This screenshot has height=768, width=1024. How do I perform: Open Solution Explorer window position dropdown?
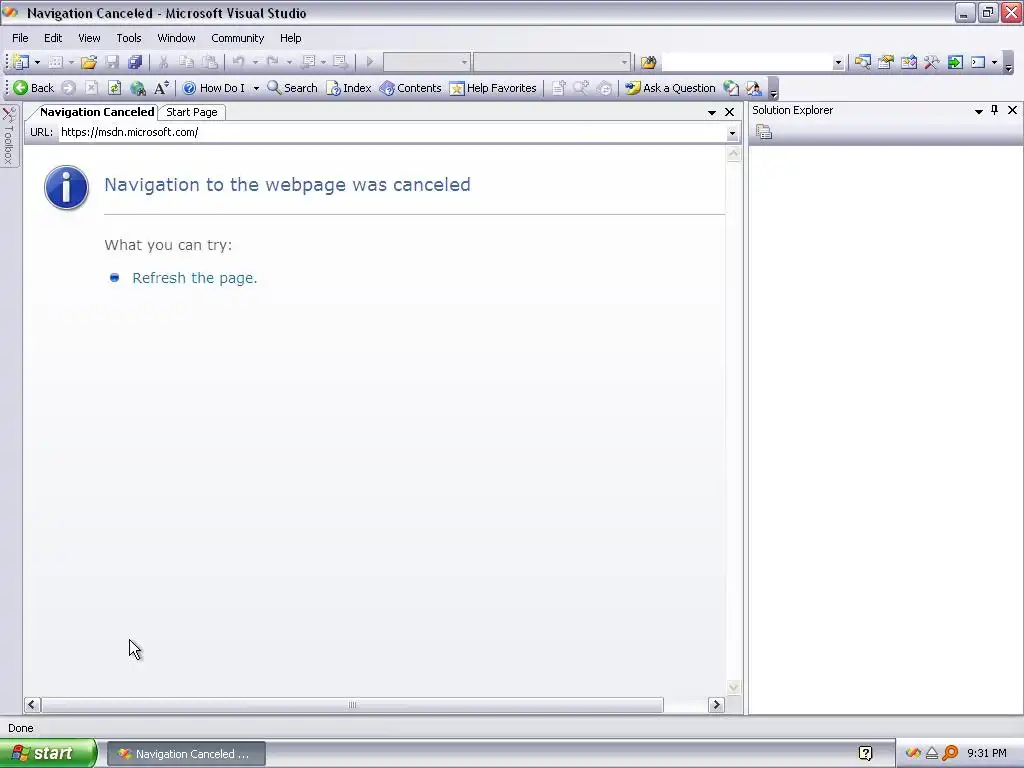978,111
